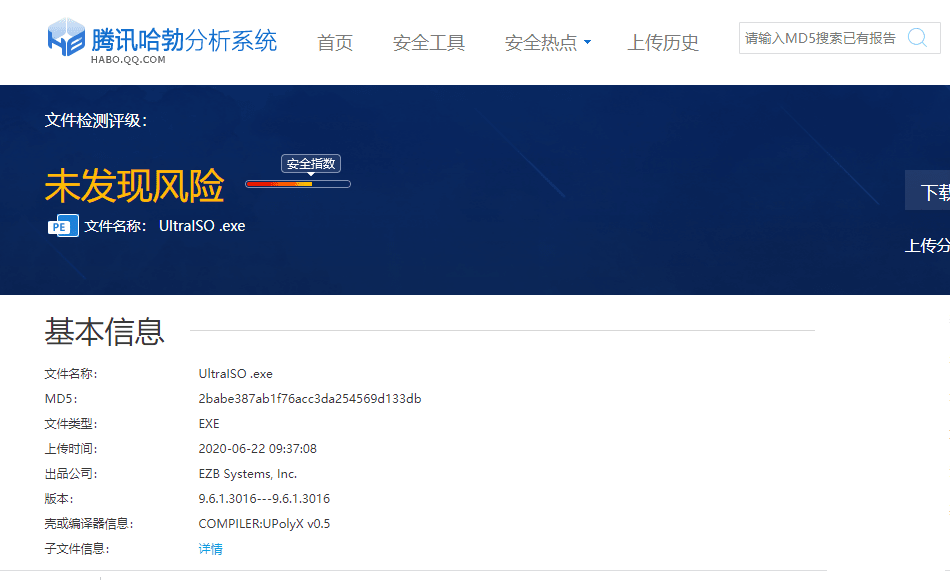Click the 子文件信息 label

click(76, 548)
